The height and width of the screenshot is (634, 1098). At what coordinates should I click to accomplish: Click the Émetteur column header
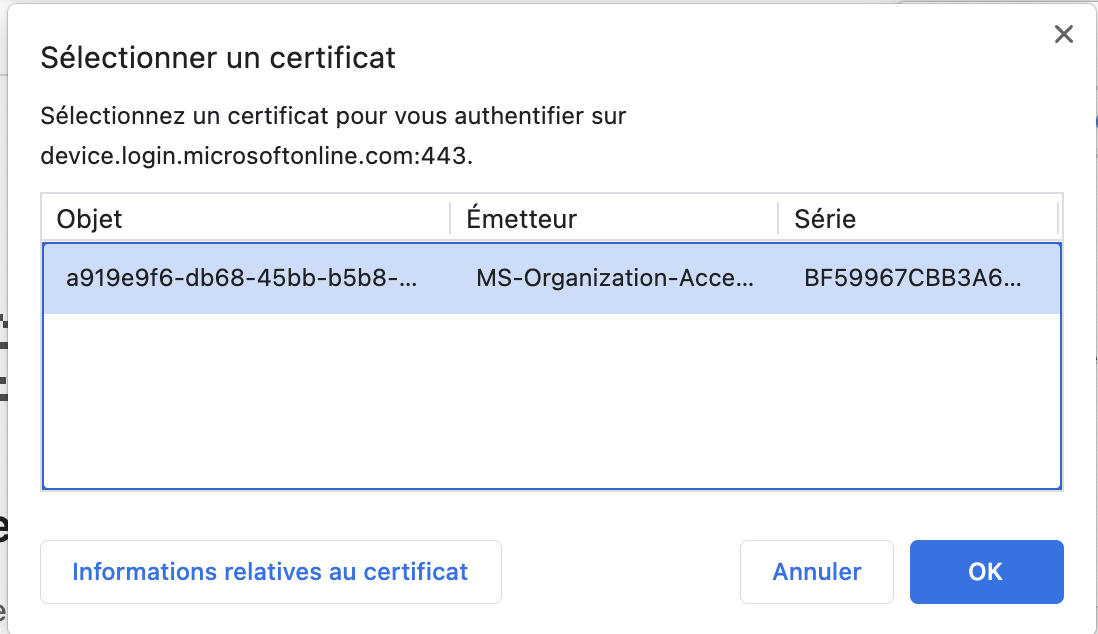pos(521,218)
